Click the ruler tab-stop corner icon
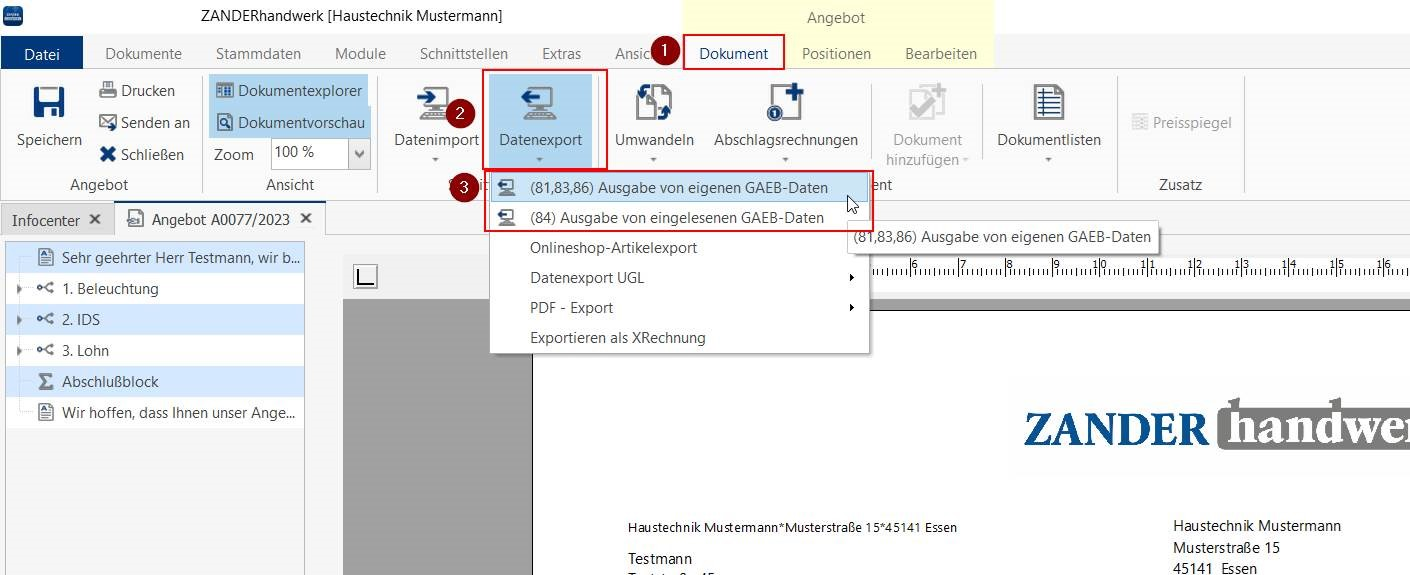Viewport: 1410px width, 575px height. (366, 277)
